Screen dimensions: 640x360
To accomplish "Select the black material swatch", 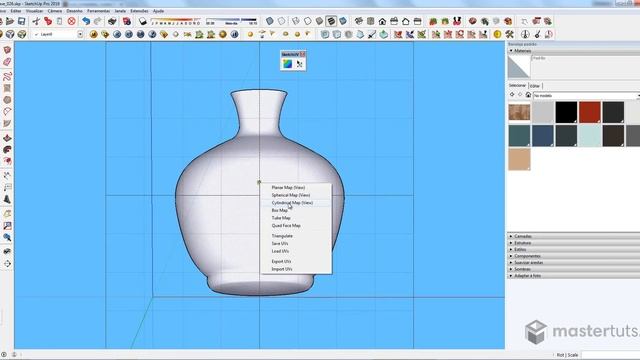I will coord(566,112).
